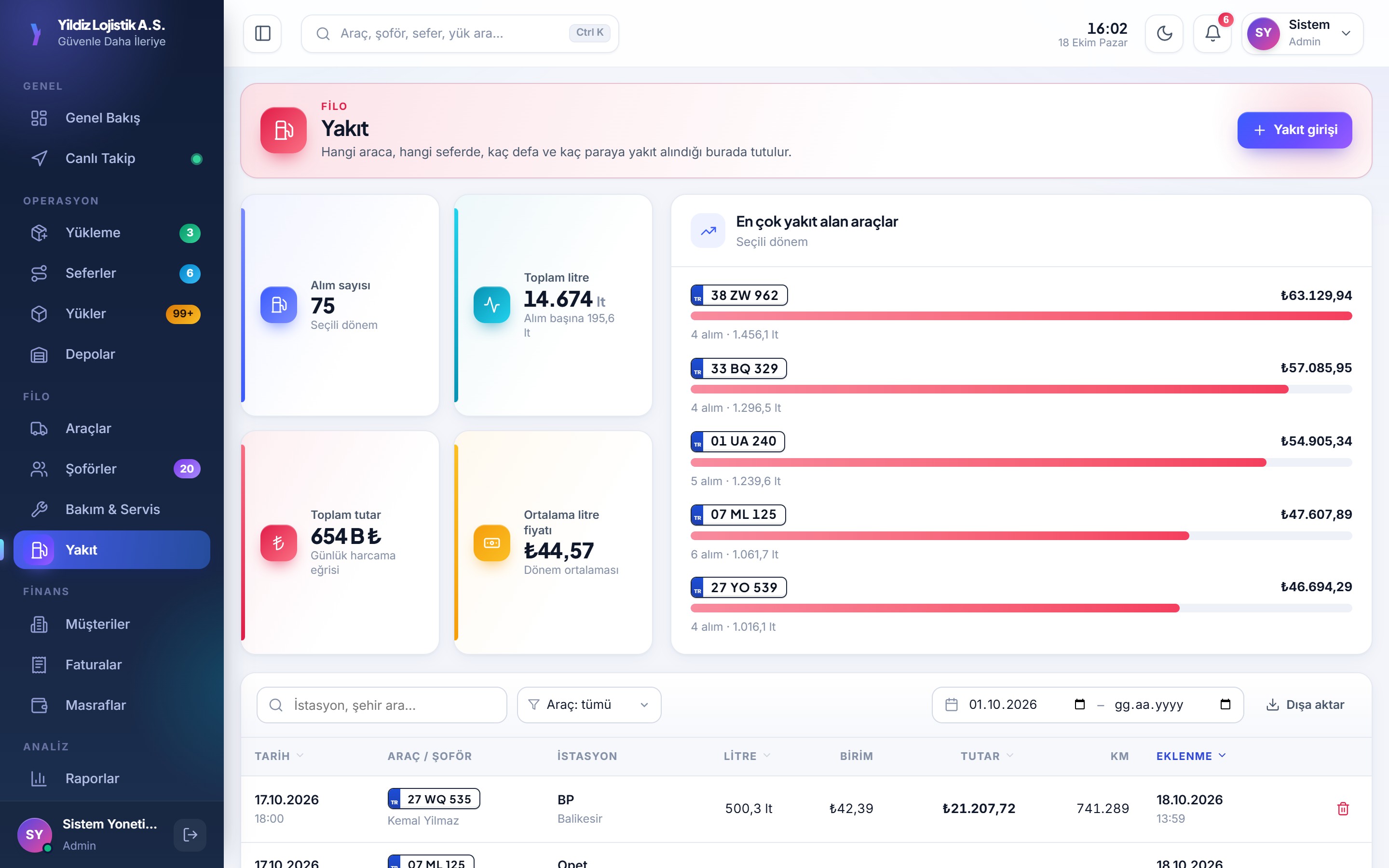Image resolution: width=1389 pixels, height=868 pixels.
Task: Open Seferler section
Action: [112, 273]
